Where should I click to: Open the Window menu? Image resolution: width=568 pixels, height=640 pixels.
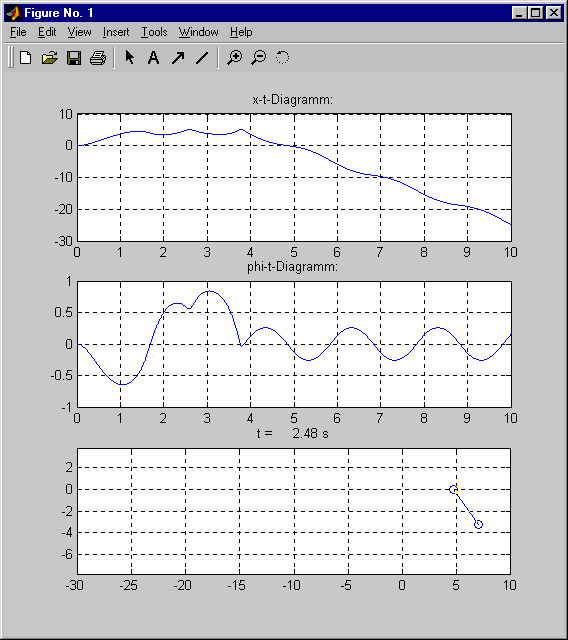point(199,32)
